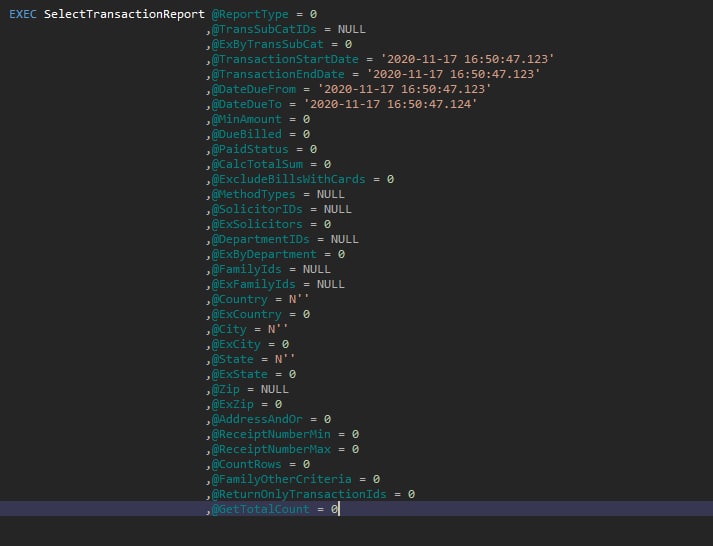The width and height of the screenshot is (713, 546).
Task: Click the @ExState parameter
Action: (240, 374)
